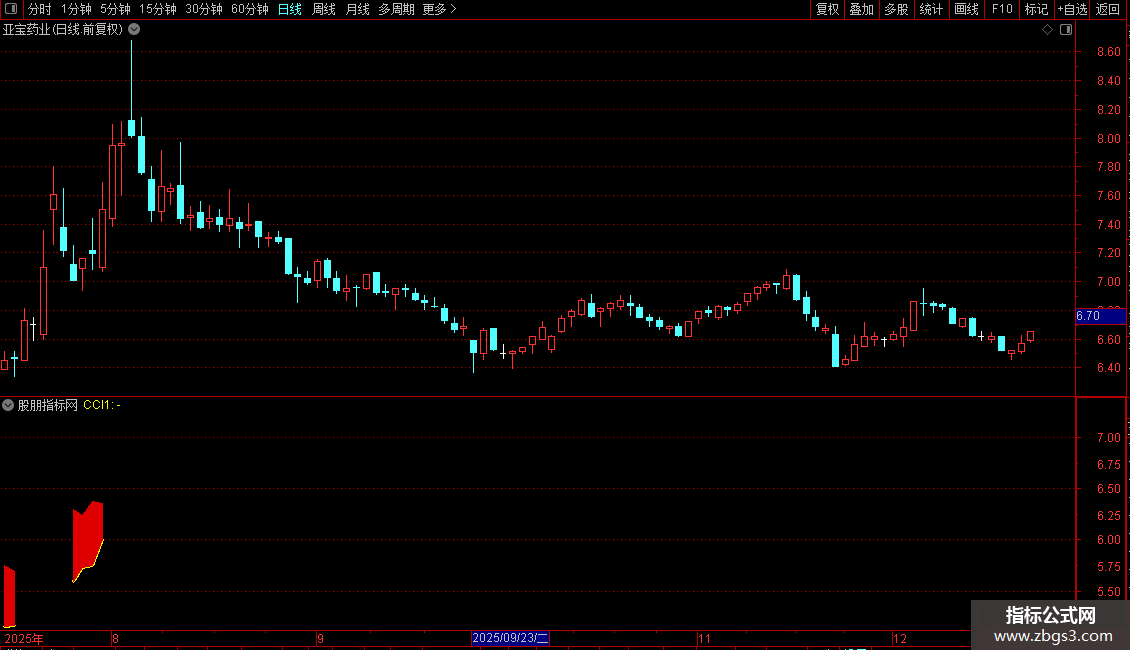This screenshot has width=1130, height=650.
Task: Open the 多周期 multi-period view
Action: (396, 9)
